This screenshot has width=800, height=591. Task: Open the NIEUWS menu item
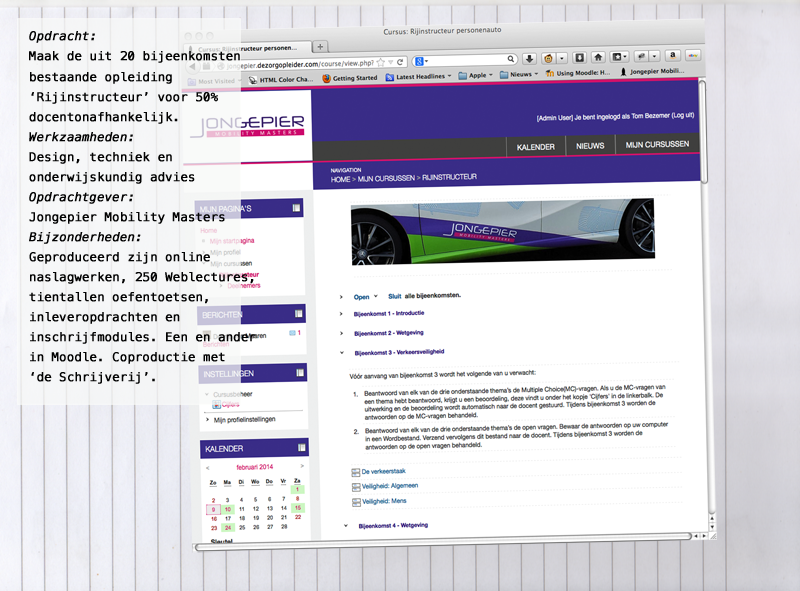(x=590, y=146)
